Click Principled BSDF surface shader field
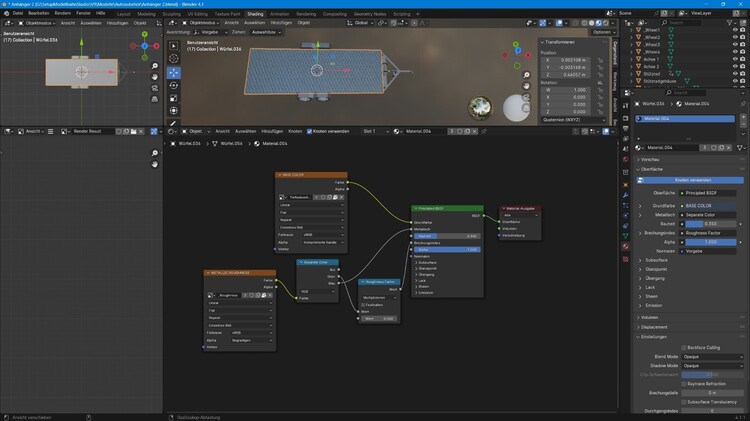The width and height of the screenshot is (750, 421). (x=708, y=193)
